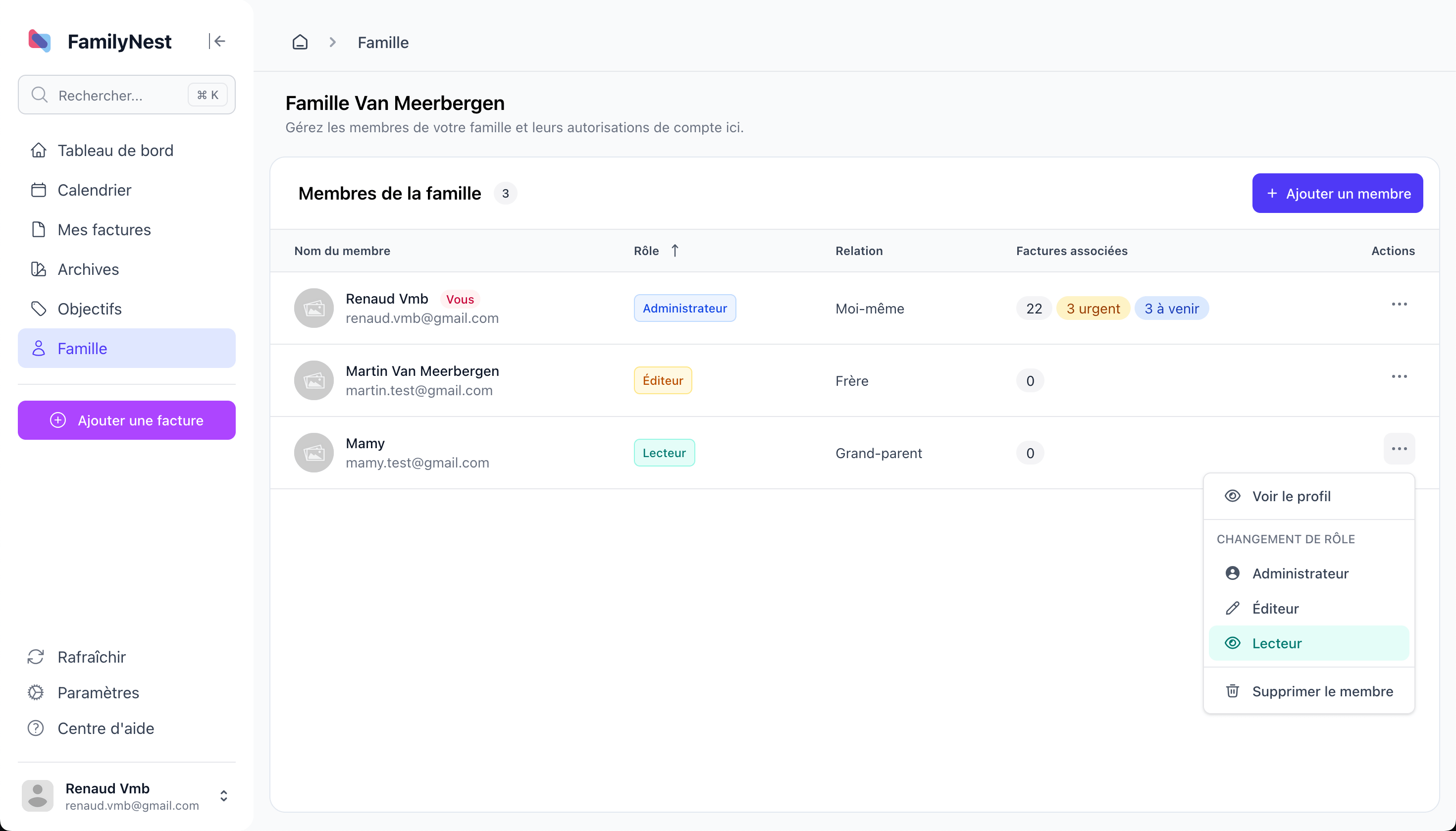Open Archives from the sidebar
This screenshot has width=1456, height=831.
pyautogui.click(x=88, y=269)
